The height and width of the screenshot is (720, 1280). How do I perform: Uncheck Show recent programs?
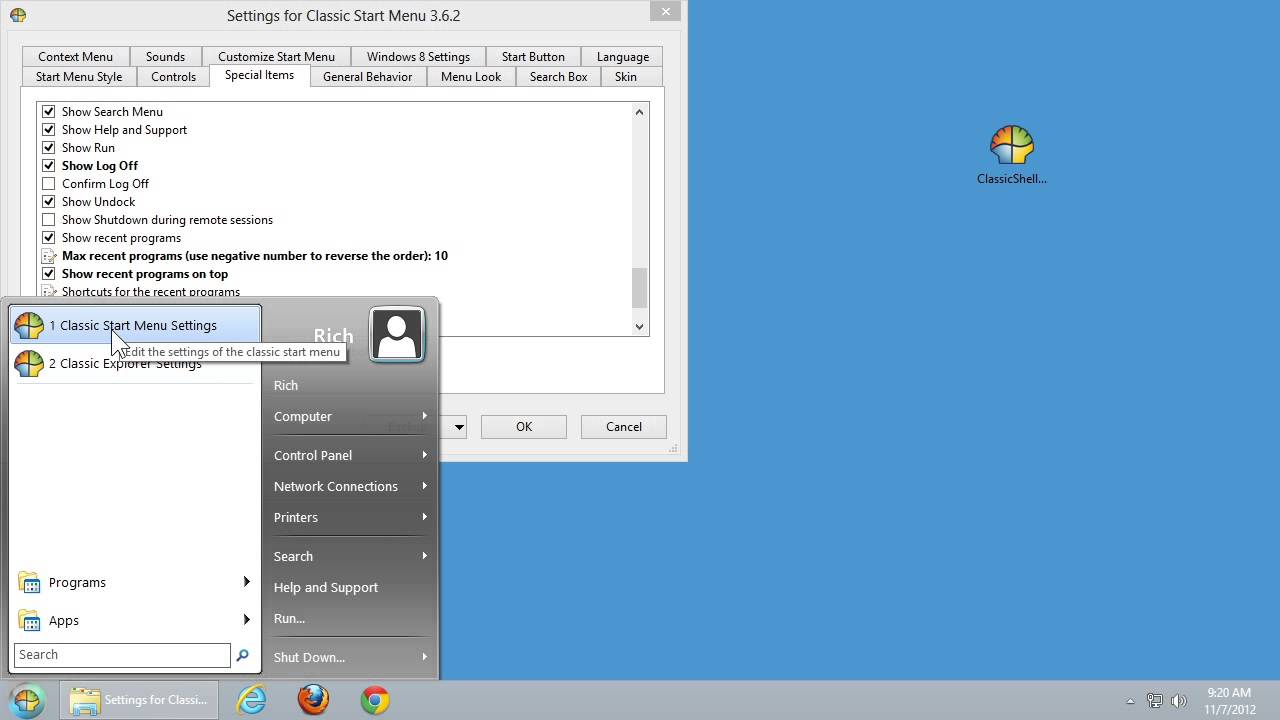pyautogui.click(x=48, y=238)
